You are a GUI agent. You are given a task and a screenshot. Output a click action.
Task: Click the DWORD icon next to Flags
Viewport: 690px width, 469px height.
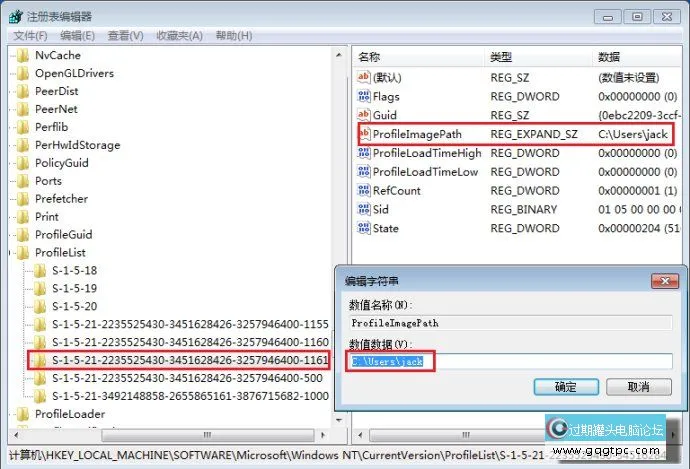click(363, 96)
